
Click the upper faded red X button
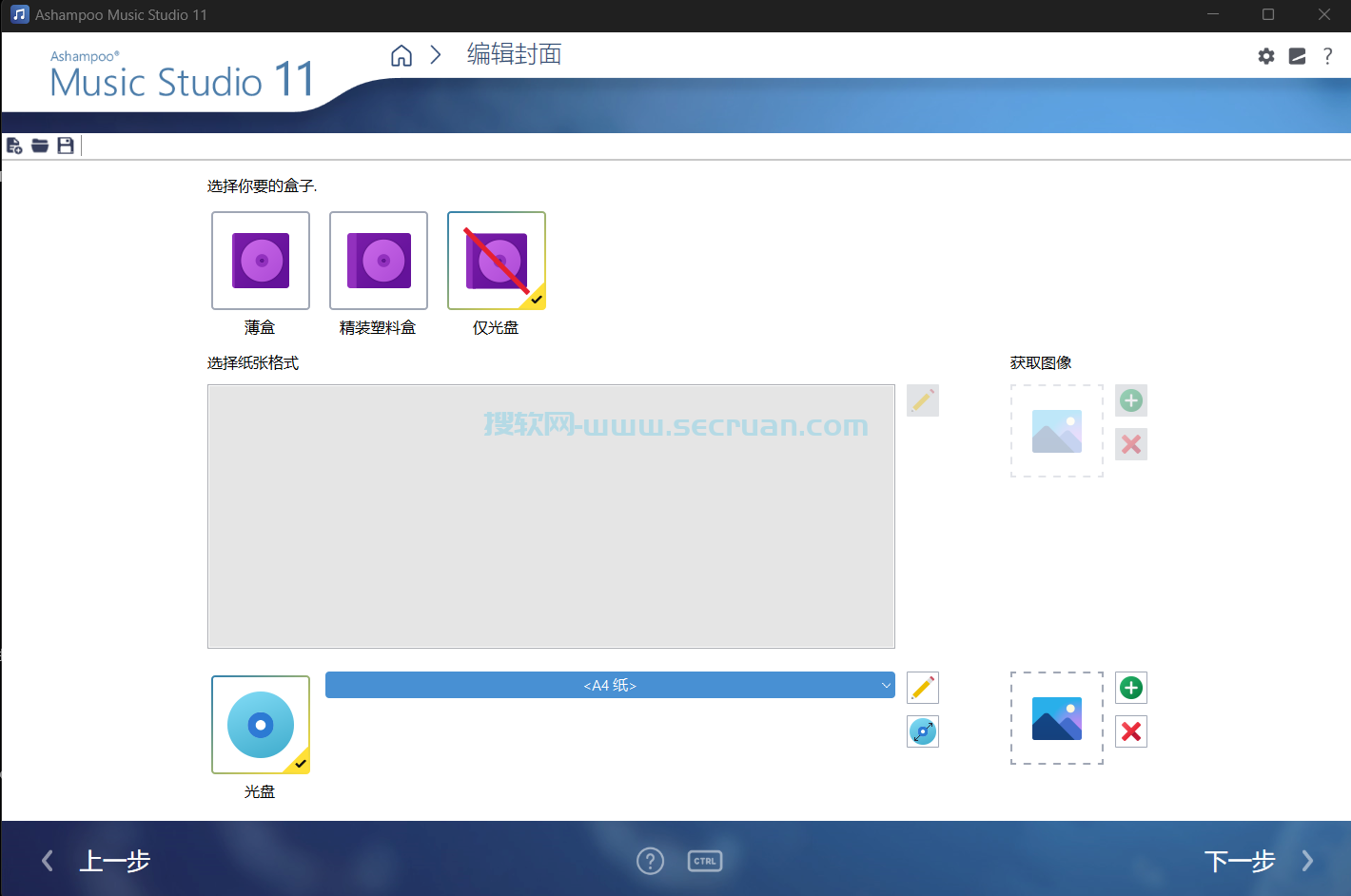(x=1131, y=444)
